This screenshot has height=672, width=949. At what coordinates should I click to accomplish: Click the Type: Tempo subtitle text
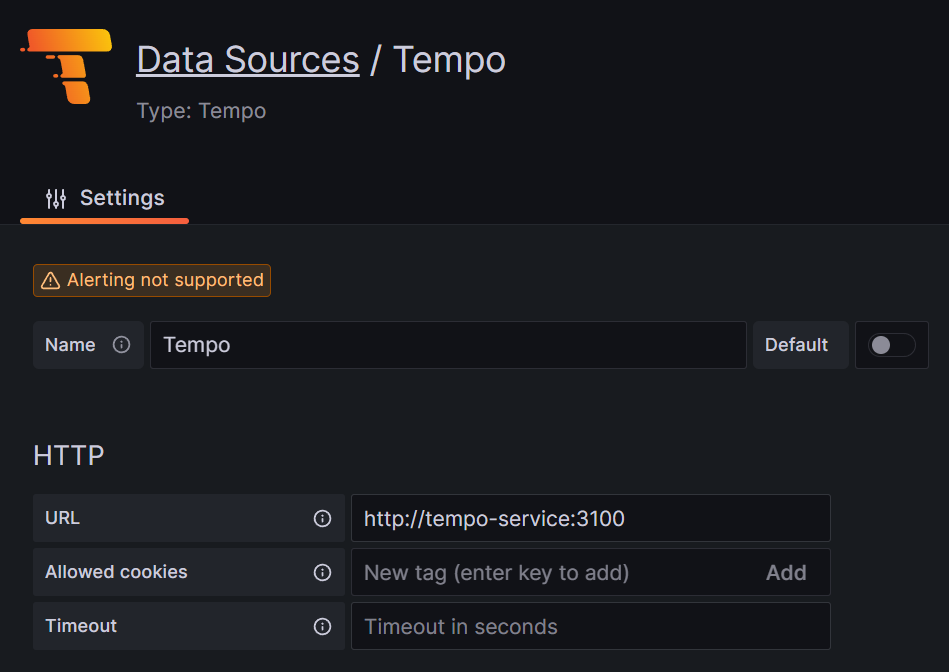coord(201,111)
